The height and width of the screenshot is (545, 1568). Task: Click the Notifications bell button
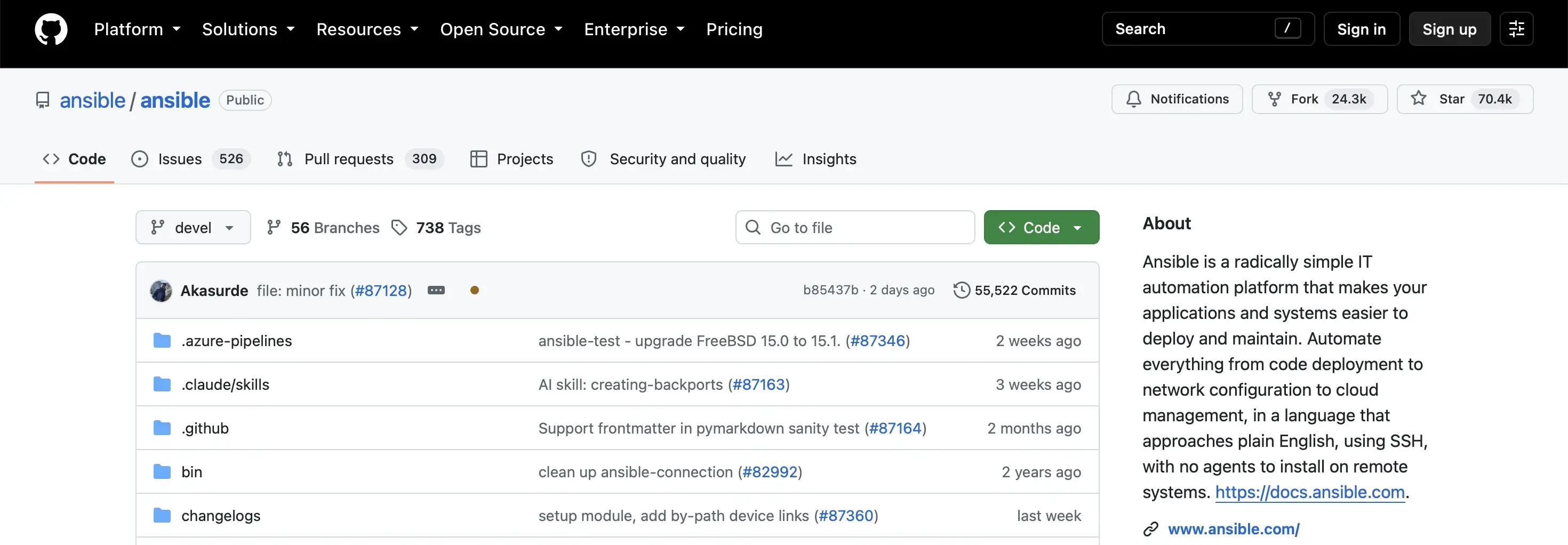coord(1177,99)
